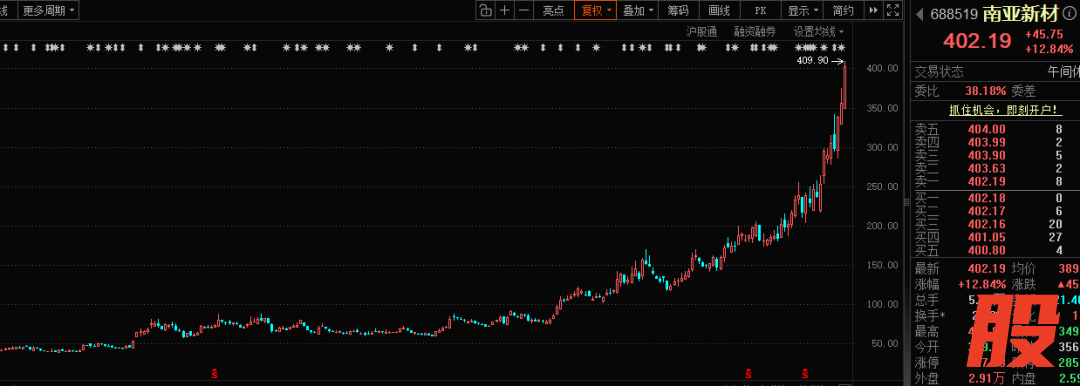Click the back arrow beside stock code 688519
This screenshot has height=386, width=1080.
(x=920, y=13)
